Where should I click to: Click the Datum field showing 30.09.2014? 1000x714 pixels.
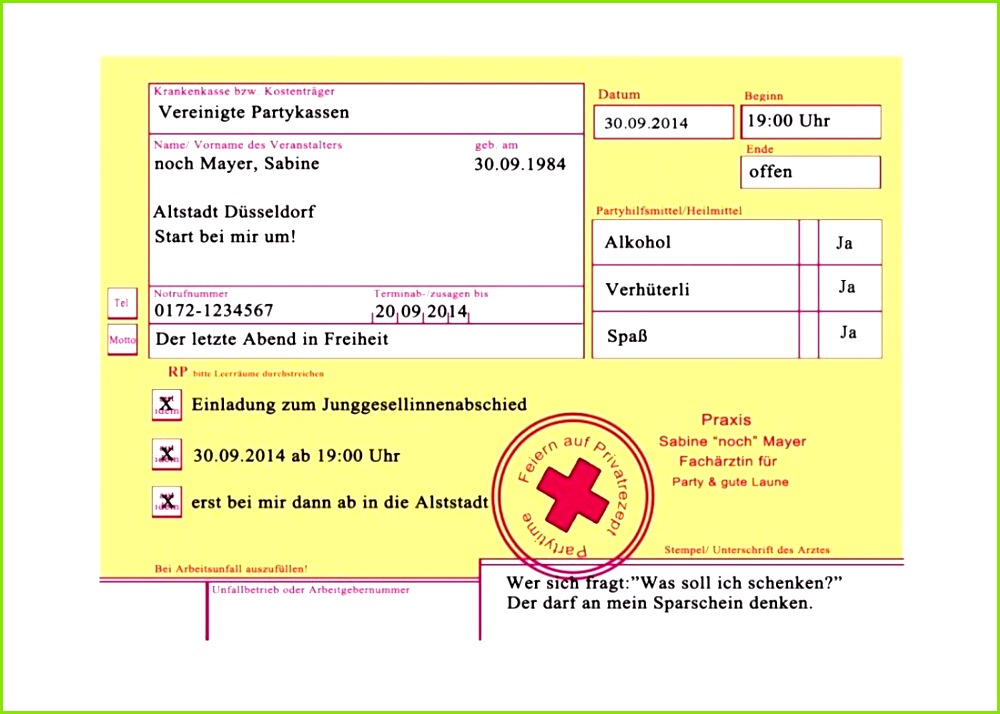(663, 123)
